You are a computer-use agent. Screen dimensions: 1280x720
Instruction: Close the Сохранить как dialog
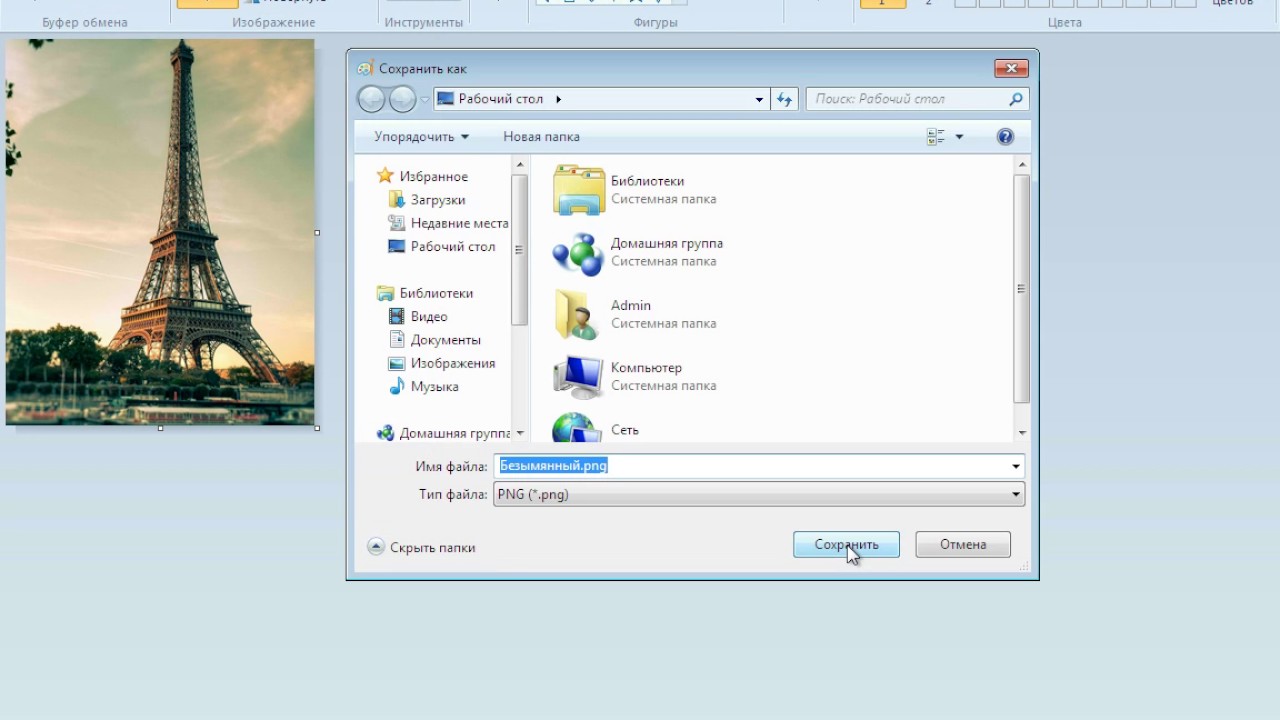[x=1012, y=69]
